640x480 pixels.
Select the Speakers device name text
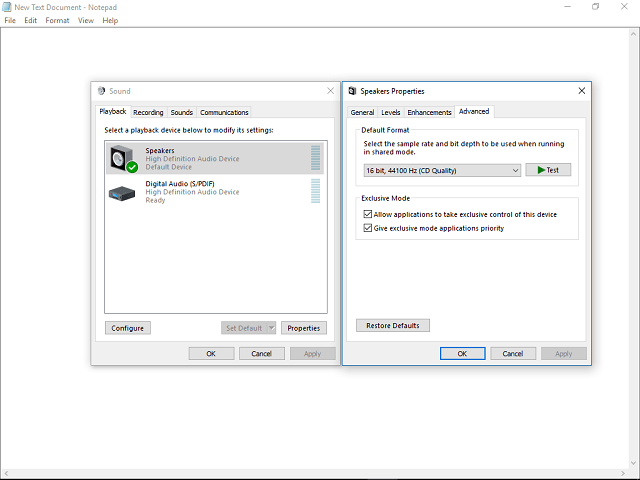(160, 151)
